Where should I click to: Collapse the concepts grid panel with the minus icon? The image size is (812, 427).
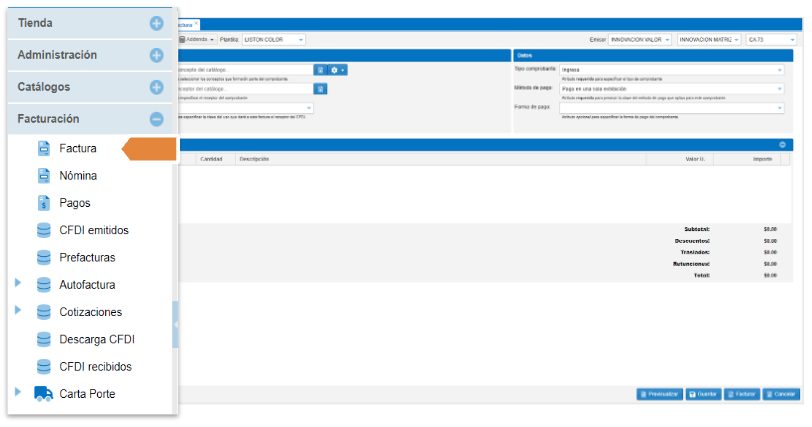[x=782, y=145]
